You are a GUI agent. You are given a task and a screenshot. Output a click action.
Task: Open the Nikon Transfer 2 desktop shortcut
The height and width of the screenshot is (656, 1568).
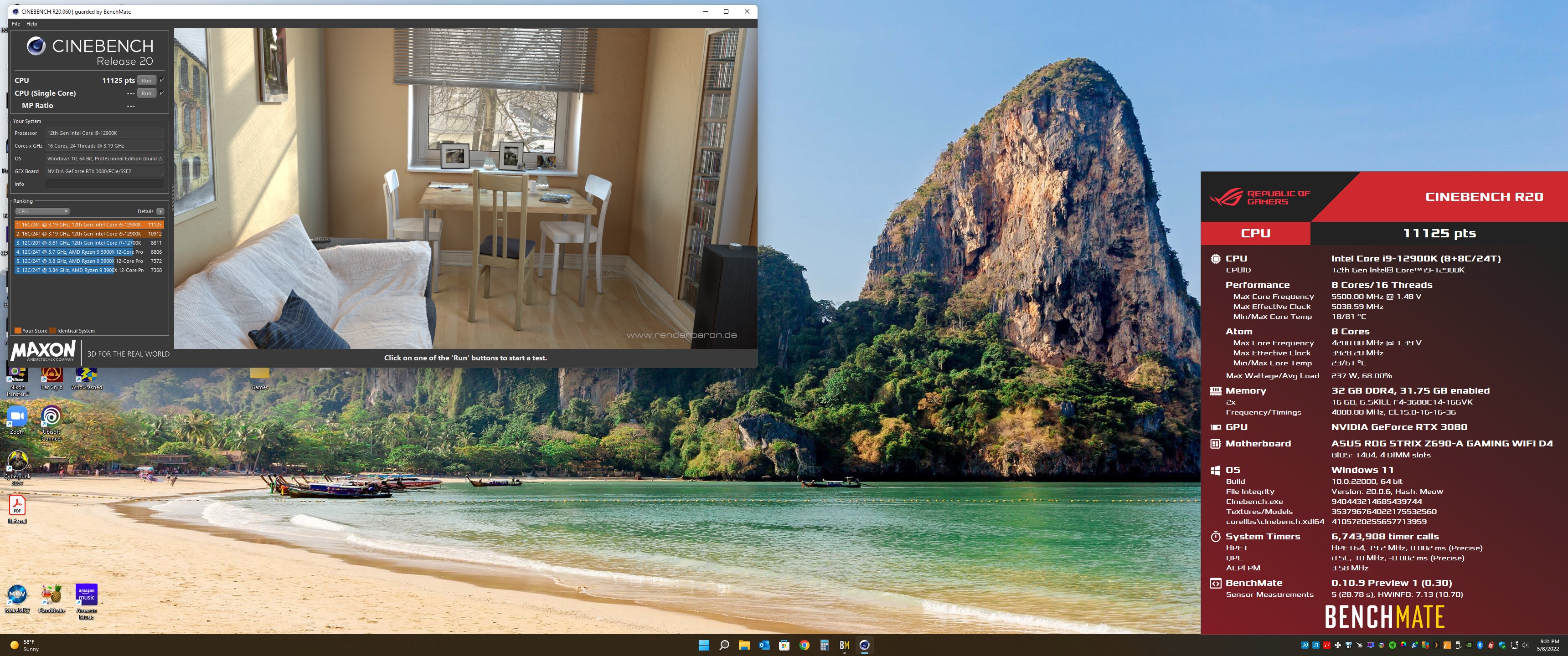point(17,382)
